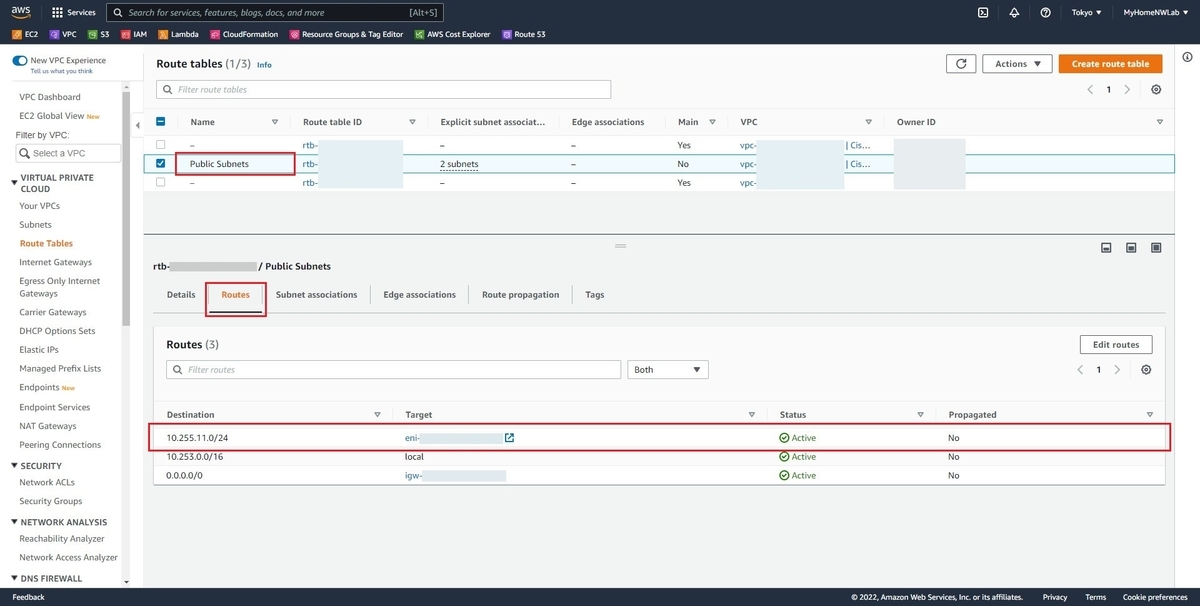Screen dimensions: 1200x606
Task: Open Security Groups in sidebar
Action: (x=51, y=501)
